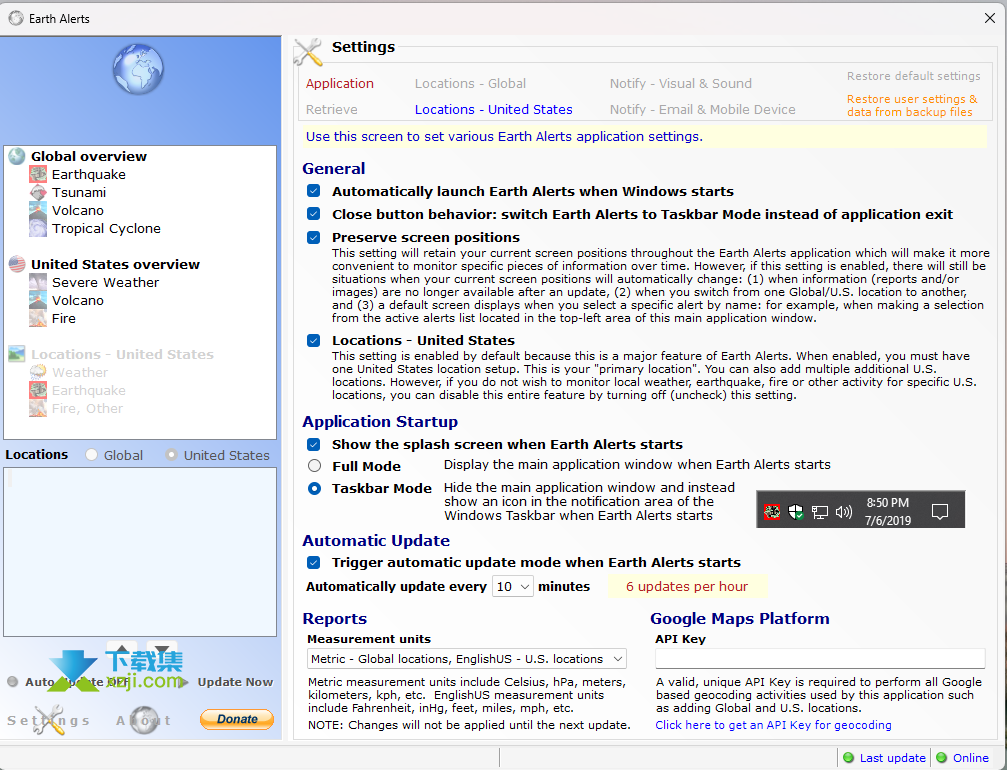1007x770 pixels.
Task: Switch to Locations - Global tab
Action: tap(470, 83)
